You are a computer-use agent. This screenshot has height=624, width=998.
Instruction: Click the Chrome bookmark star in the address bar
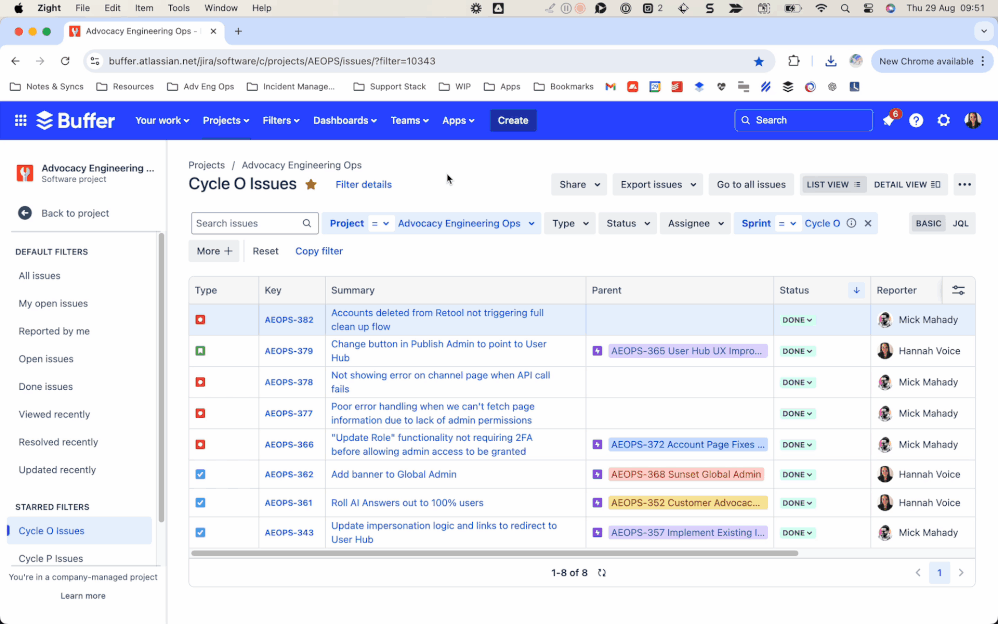point(758,61)
